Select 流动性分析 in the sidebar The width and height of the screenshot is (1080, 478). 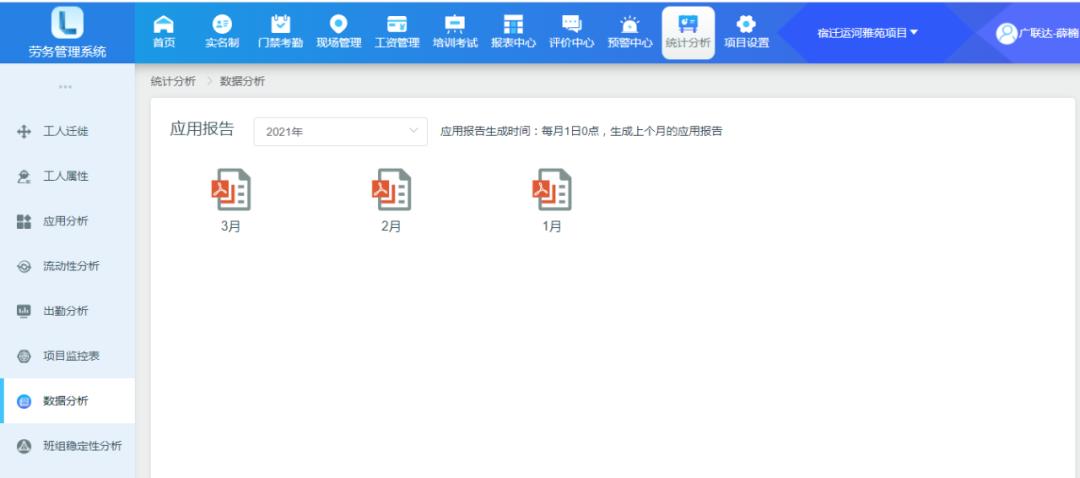[x=66, y=266]
